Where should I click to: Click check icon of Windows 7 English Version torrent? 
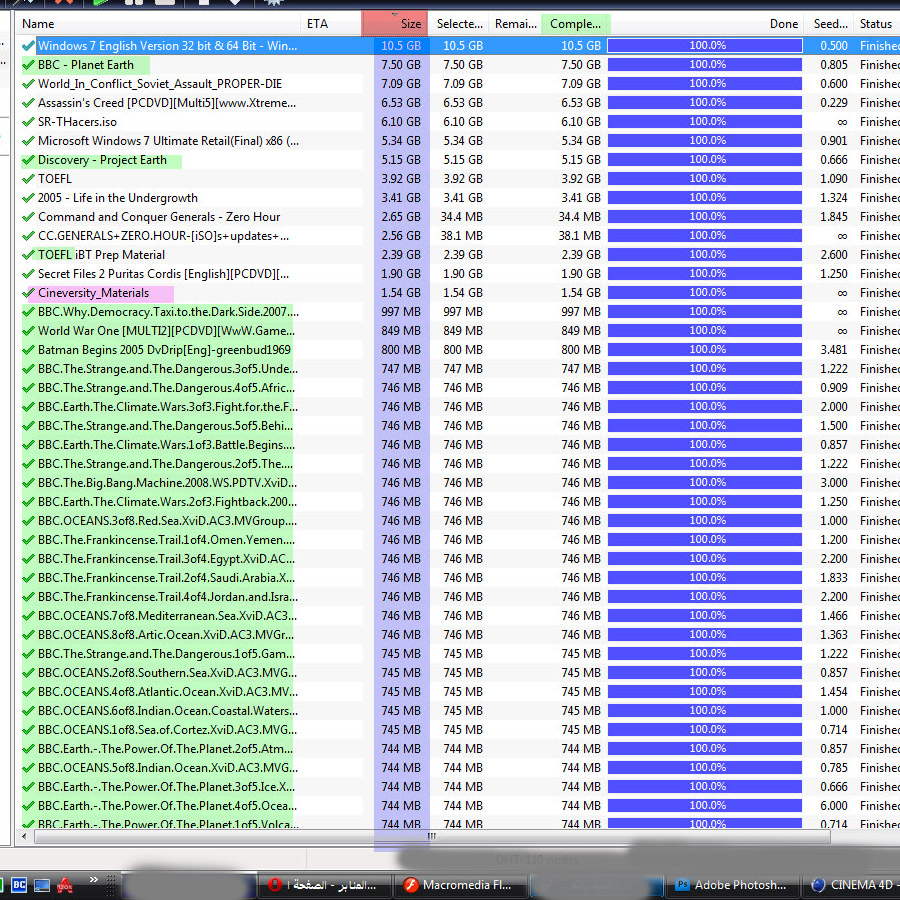point(28,46)
